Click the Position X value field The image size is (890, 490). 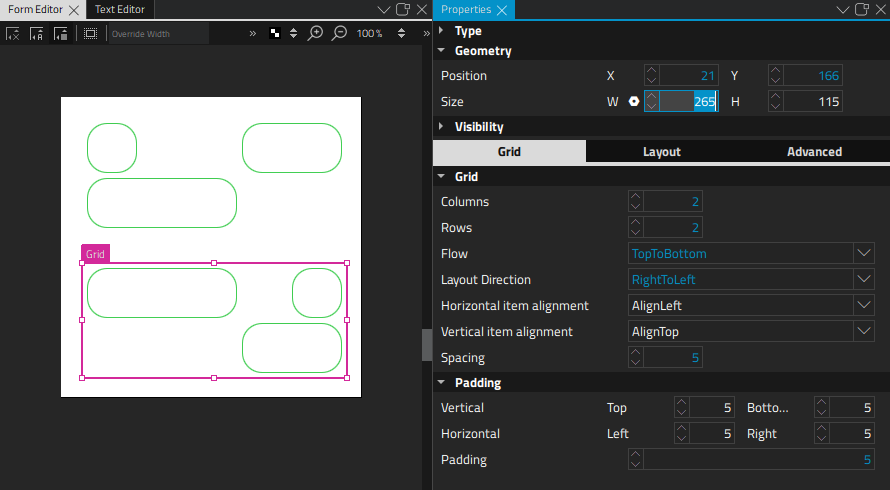point(689,76)
